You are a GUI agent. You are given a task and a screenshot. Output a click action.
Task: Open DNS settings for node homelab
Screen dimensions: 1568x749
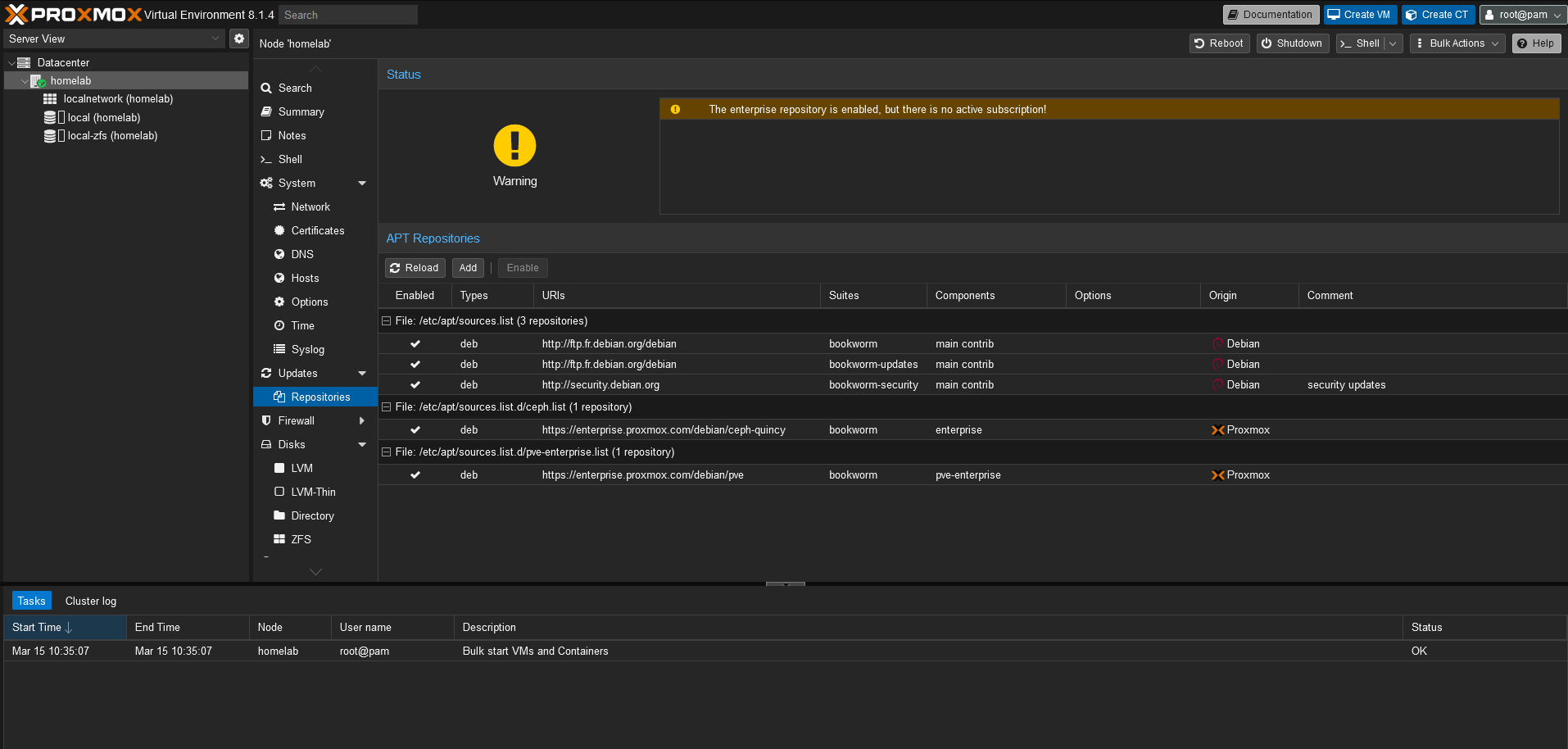click(281, 254)
